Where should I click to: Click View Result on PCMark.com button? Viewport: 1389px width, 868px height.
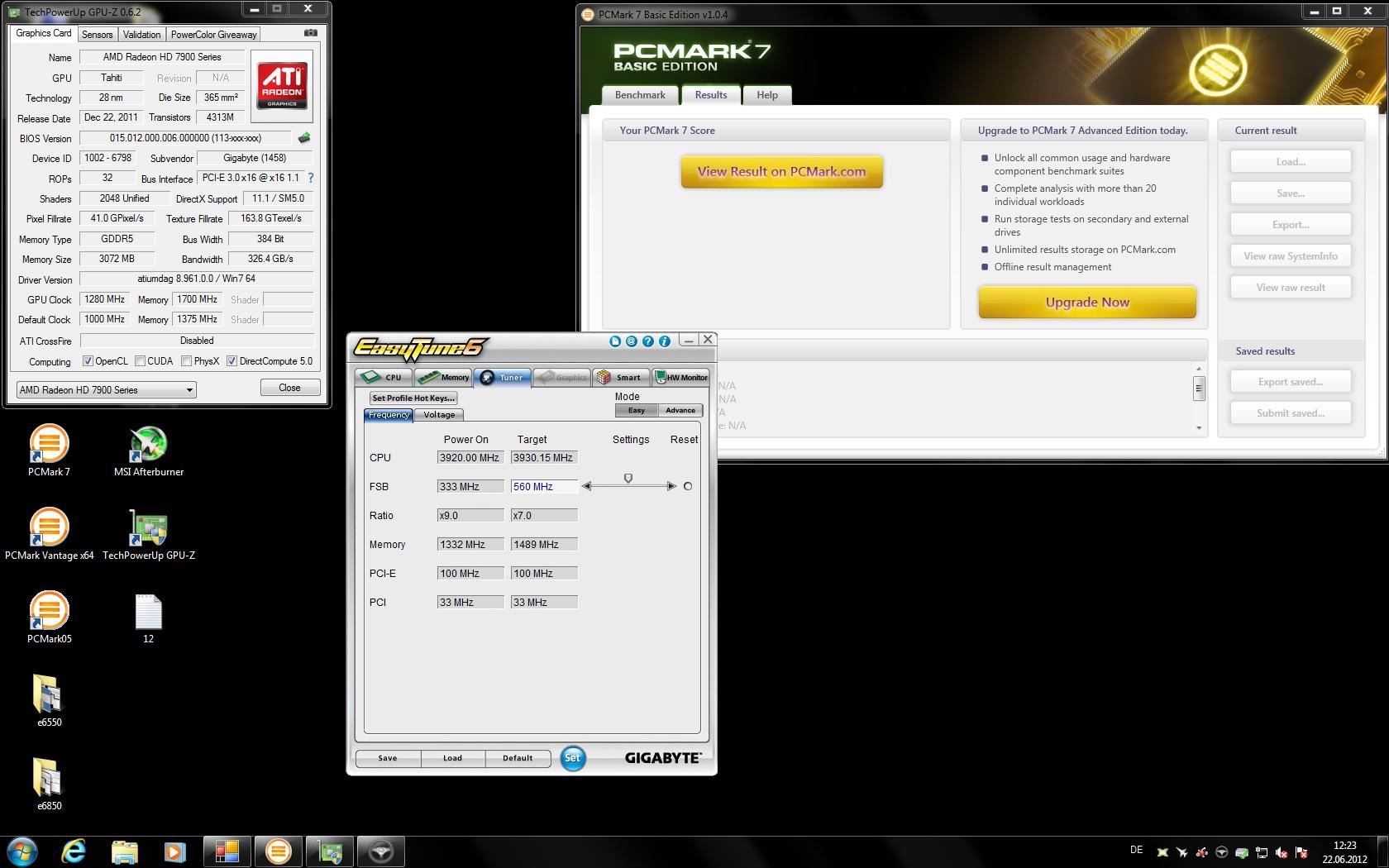pos(781,172)
